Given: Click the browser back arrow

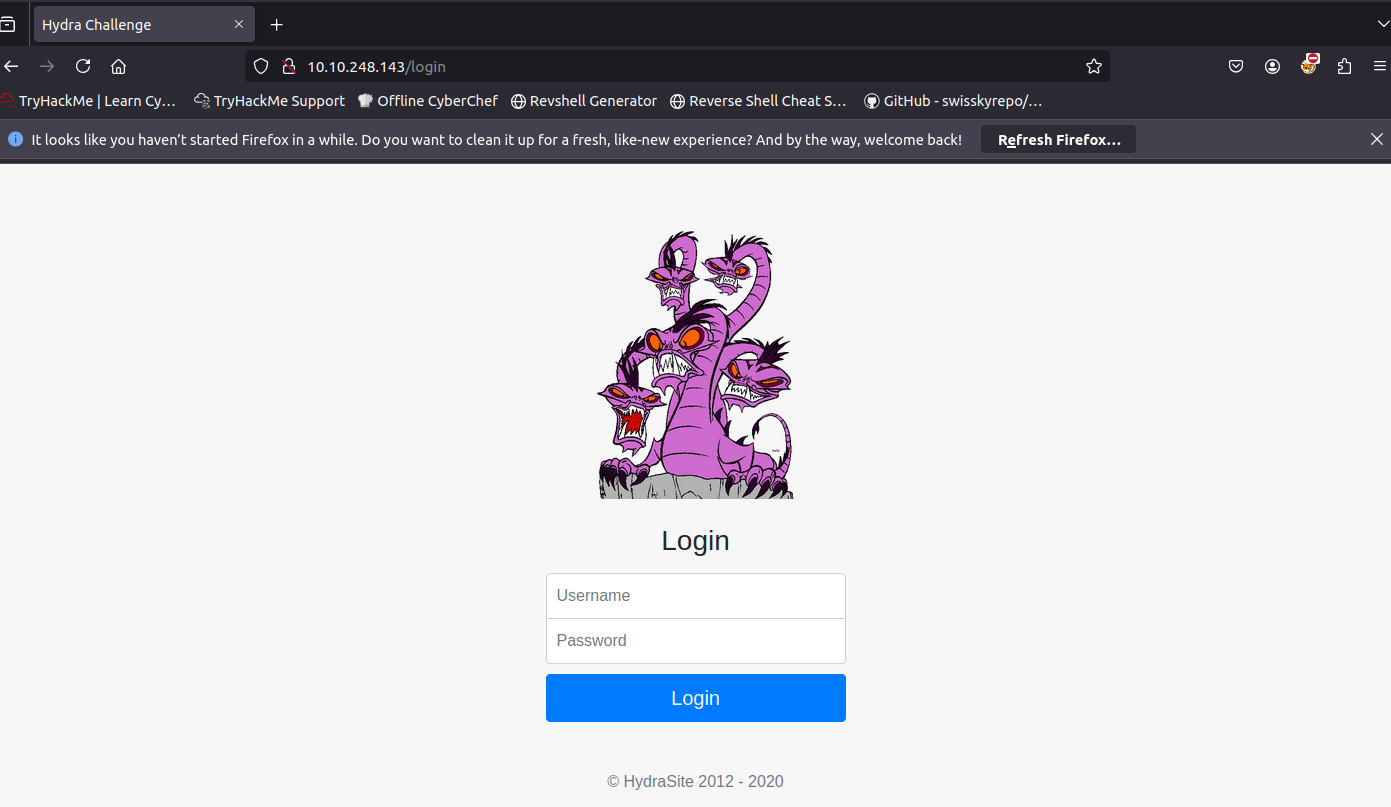Looking at the screenshot, I should click(11, 66).
